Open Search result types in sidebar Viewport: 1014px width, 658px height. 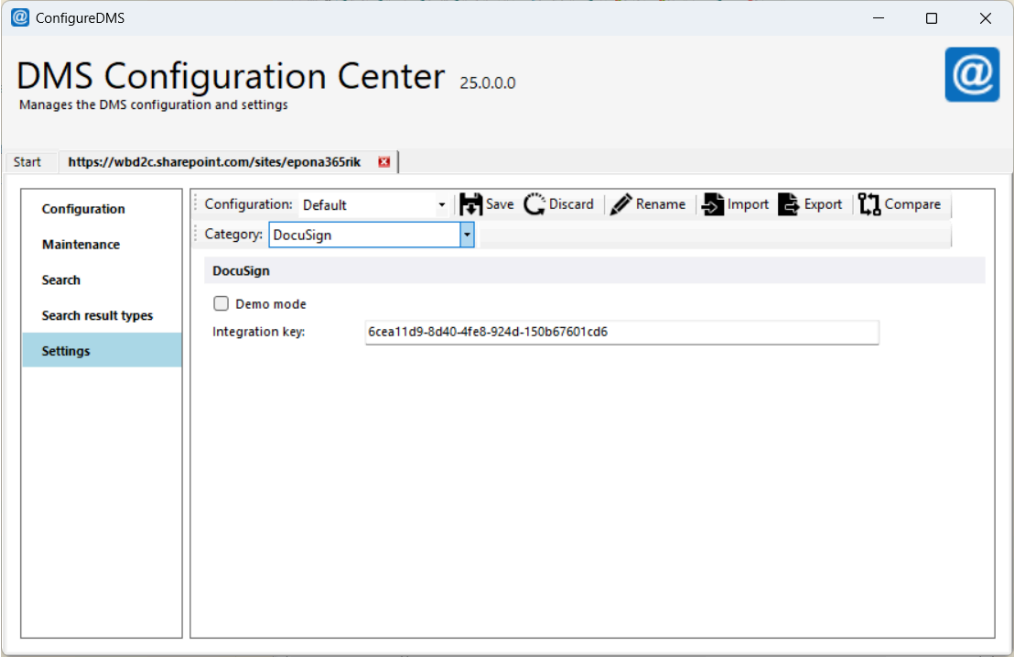click(x=98, y=316)
